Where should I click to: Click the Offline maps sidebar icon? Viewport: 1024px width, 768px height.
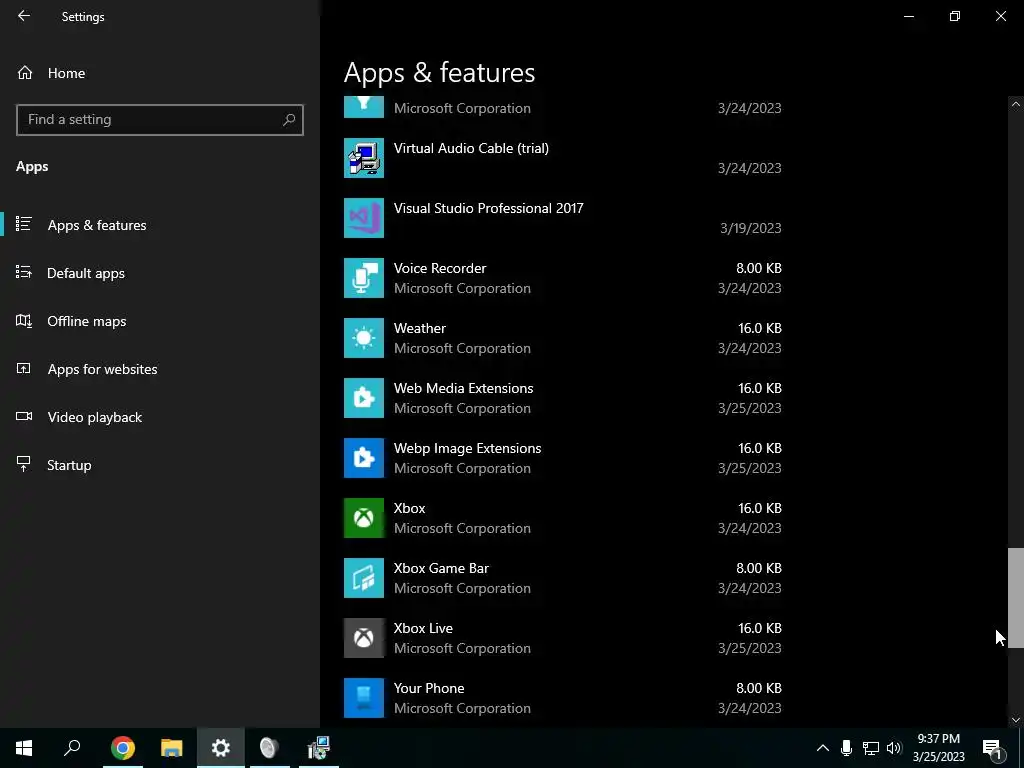[24, 321]
